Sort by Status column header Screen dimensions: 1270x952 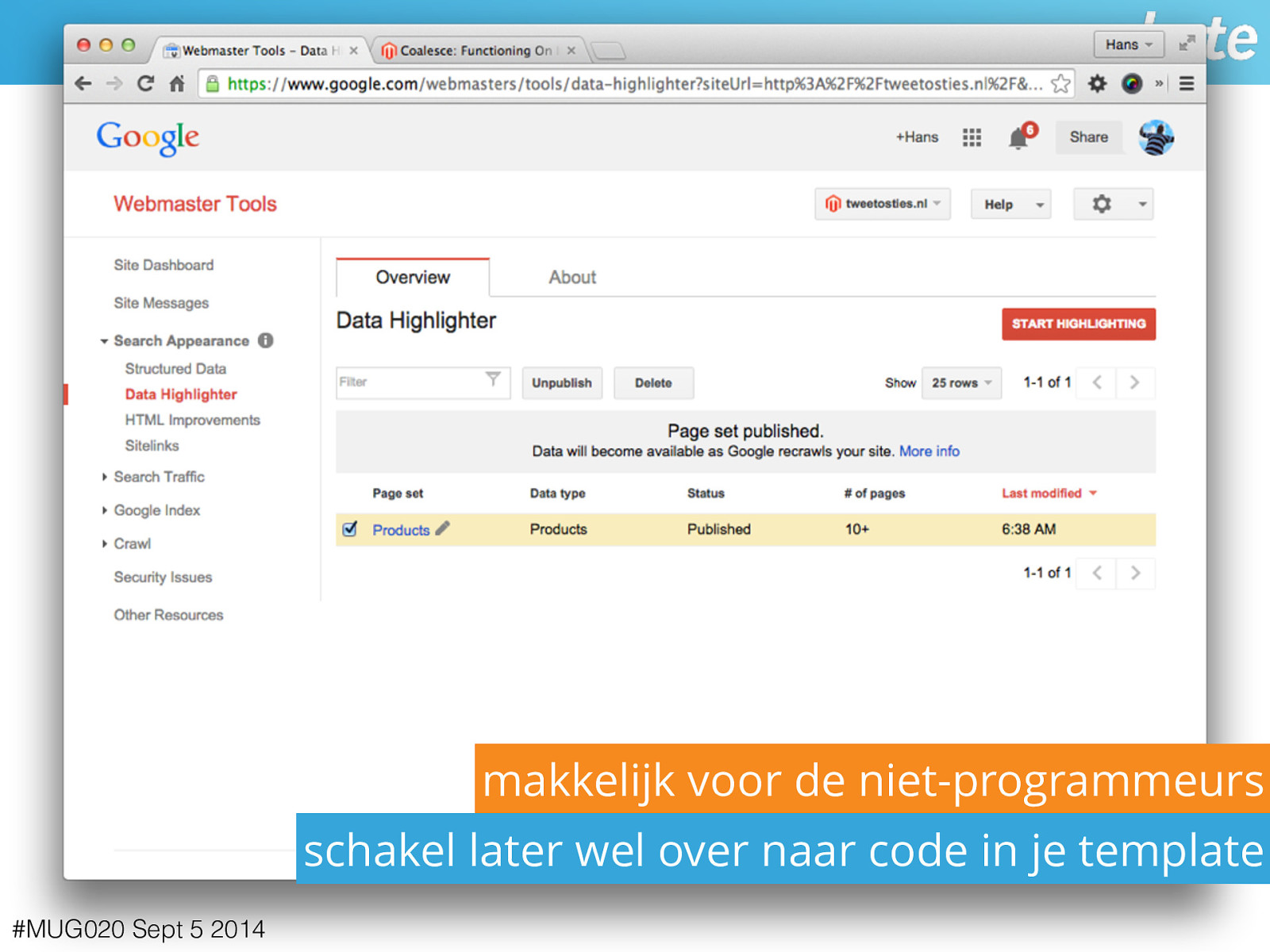[x=706, y=493]
